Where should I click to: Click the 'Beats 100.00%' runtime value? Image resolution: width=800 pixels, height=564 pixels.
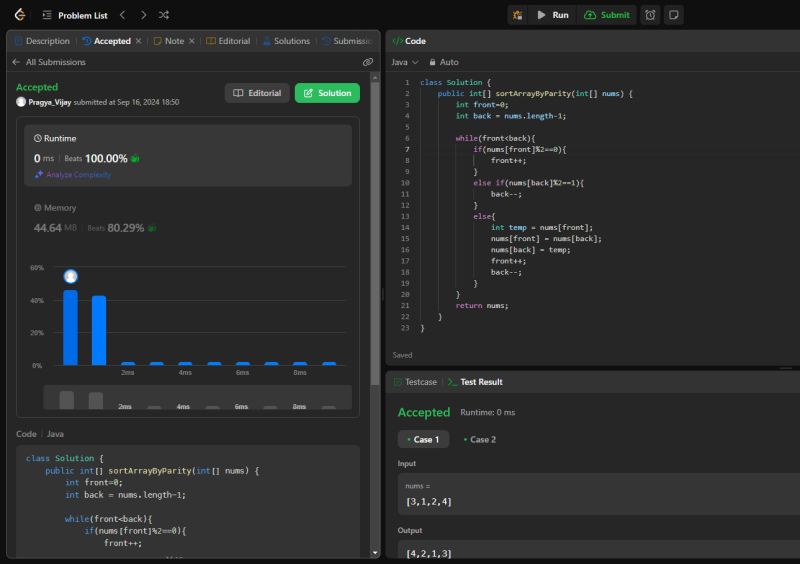[96, 159]
